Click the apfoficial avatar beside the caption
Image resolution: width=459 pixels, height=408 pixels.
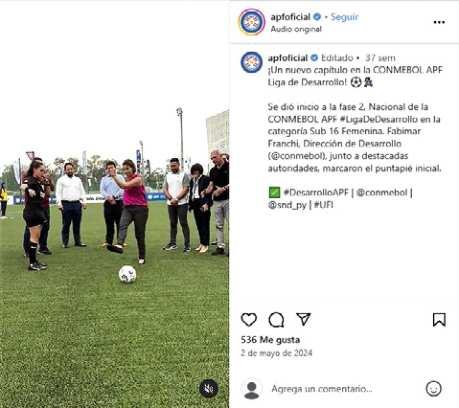coord(251,62)
